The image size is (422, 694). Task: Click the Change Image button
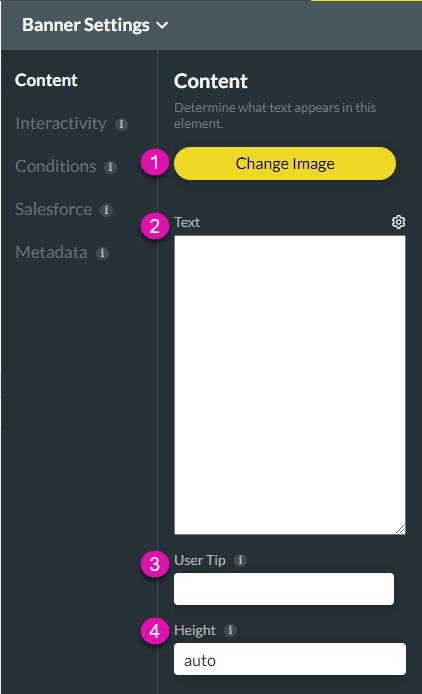(285, 164)
